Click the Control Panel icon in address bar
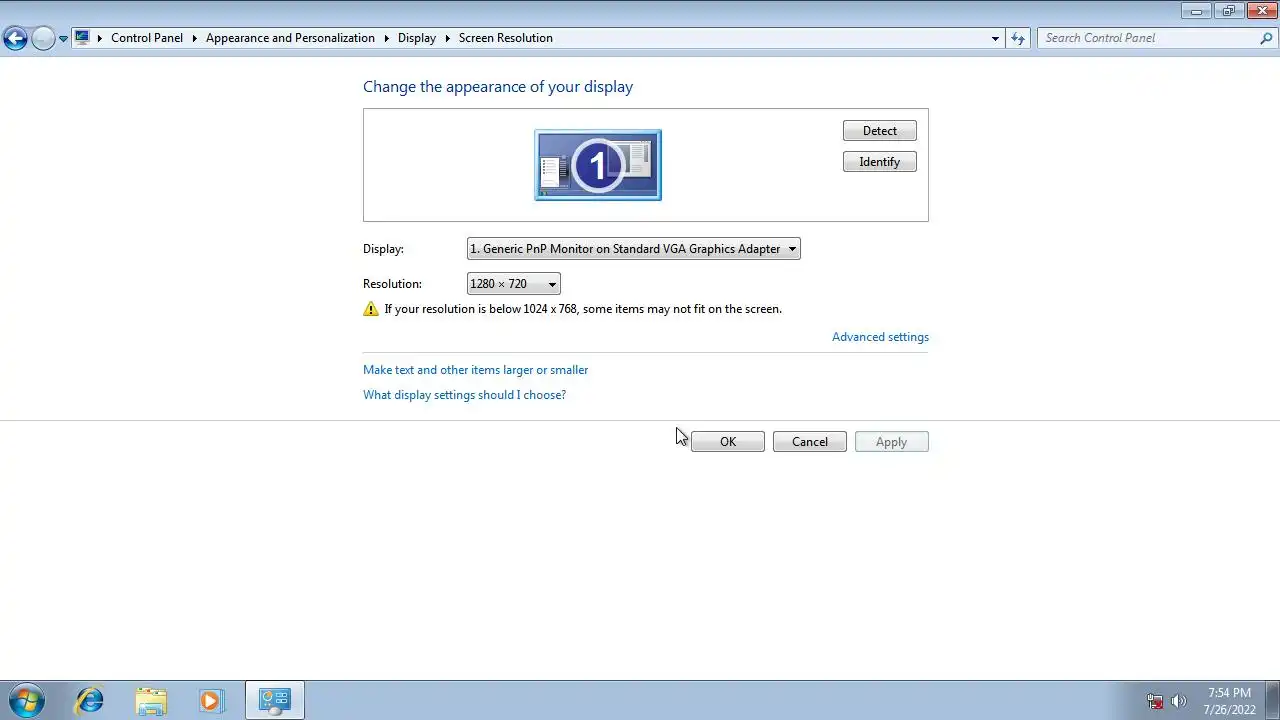 tap(82, 38)
